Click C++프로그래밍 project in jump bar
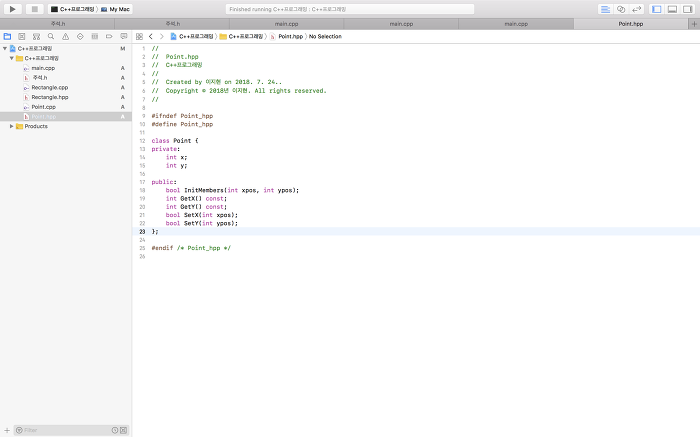Image resolution: width=700 pixels, height=437 pixels. click(192, 37)
